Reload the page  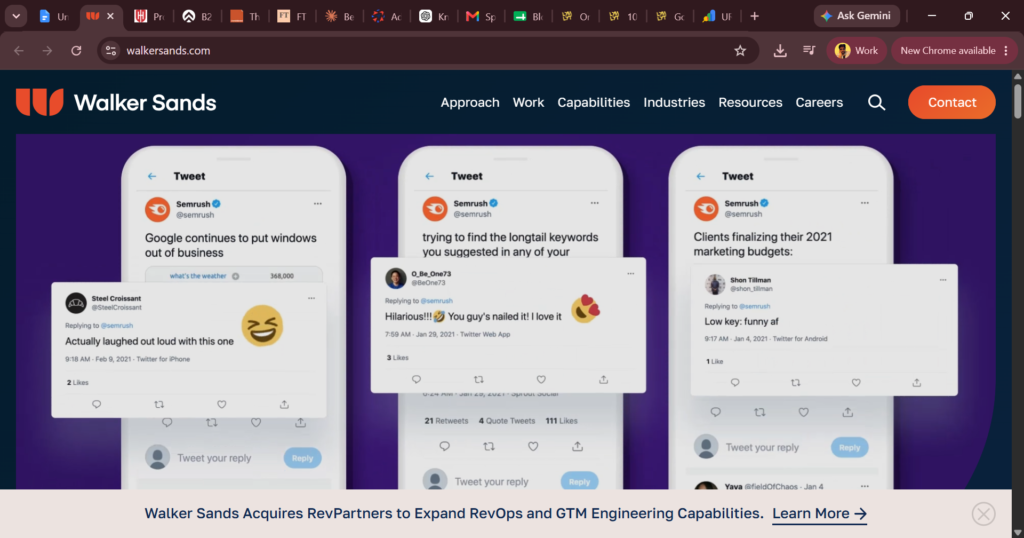coord(76,50)
